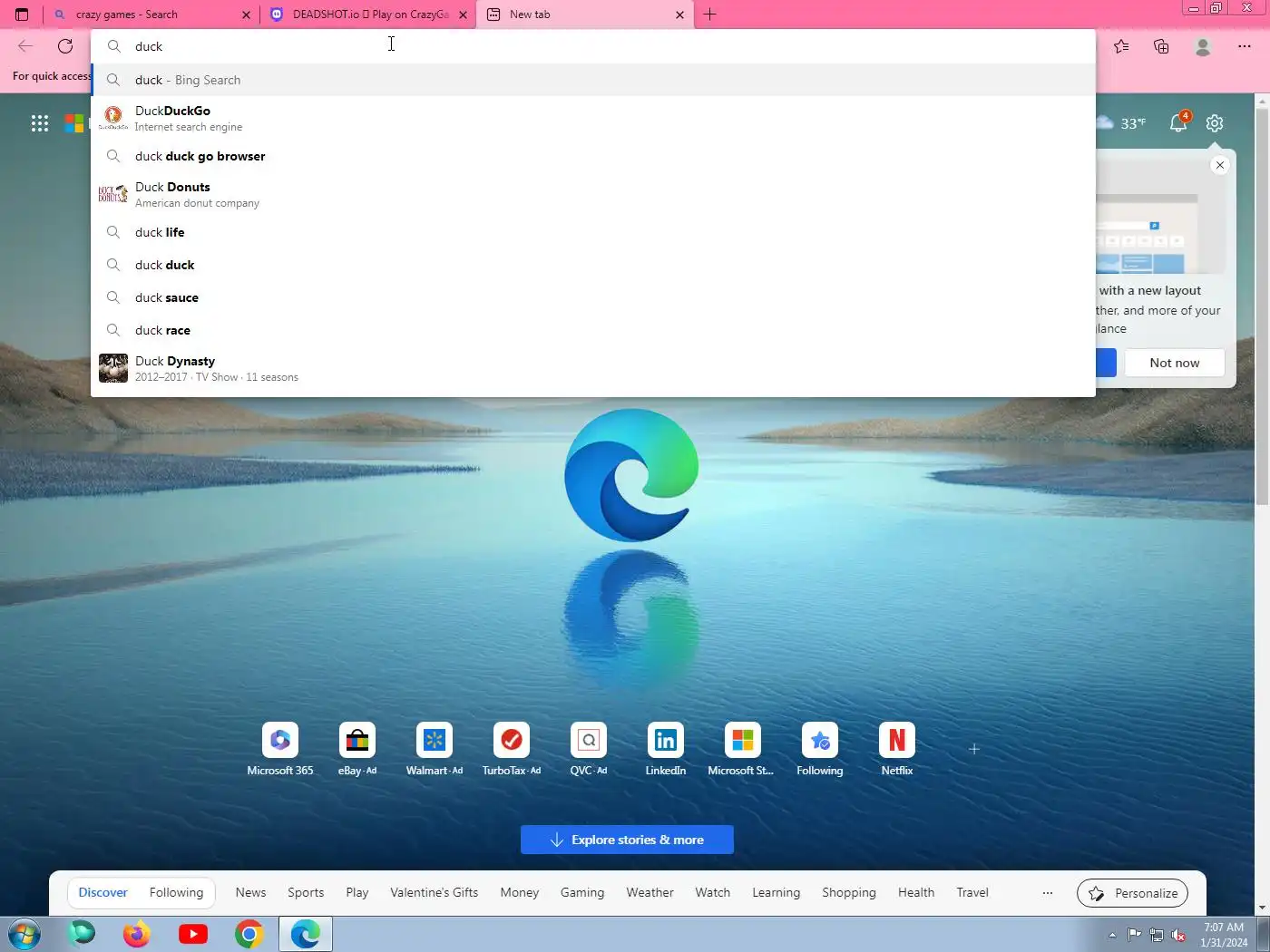Dismiss the new layout popup
This screenshot has width=1270, height=952.
click(x=1220, y=165)
